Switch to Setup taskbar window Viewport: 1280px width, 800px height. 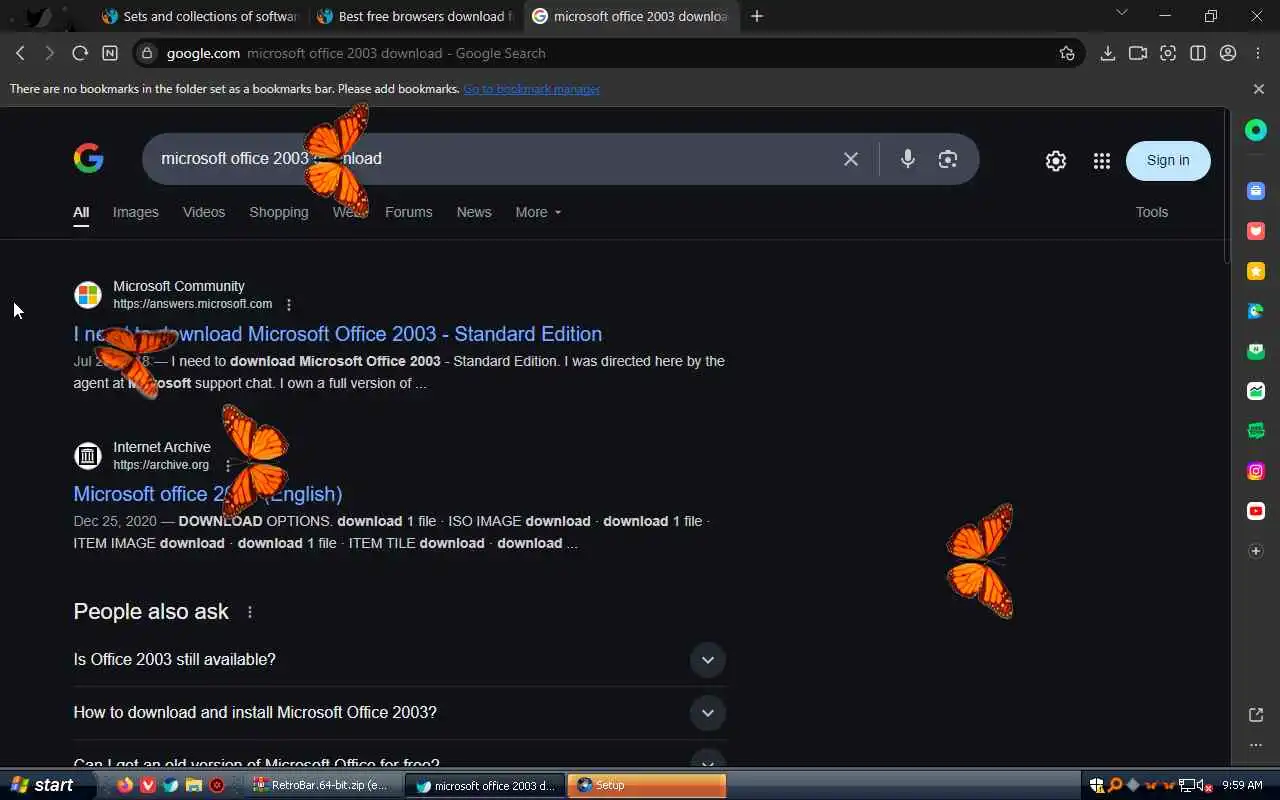click(647, 785)
